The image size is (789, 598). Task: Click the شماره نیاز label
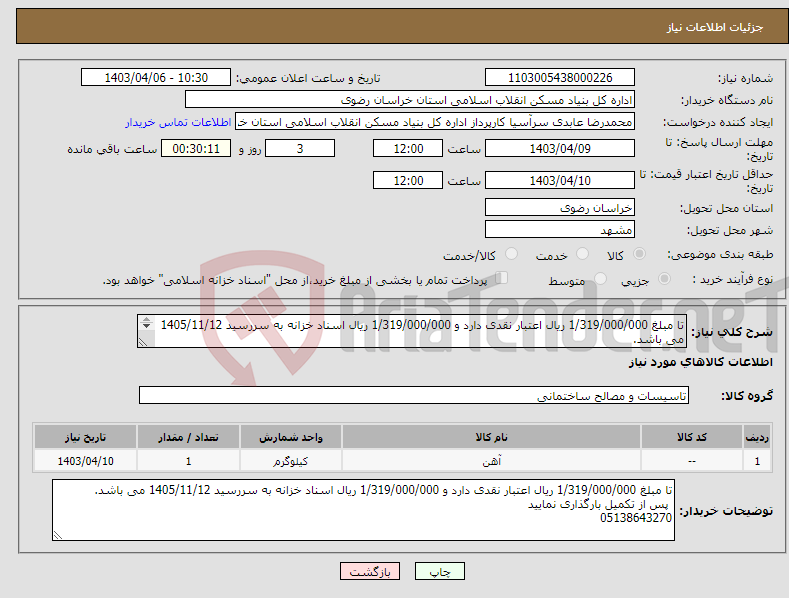[x=745, y=79]
